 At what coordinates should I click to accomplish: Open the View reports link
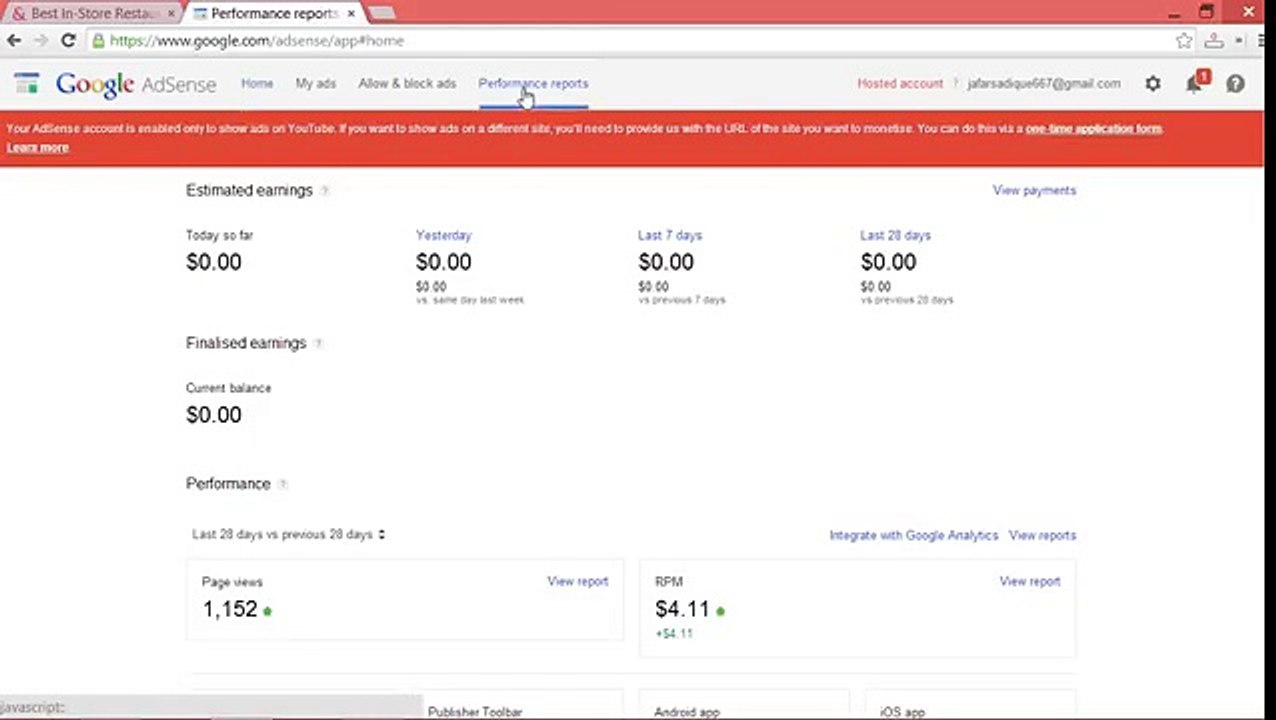pyautogui.click(x=1042, y=536)
